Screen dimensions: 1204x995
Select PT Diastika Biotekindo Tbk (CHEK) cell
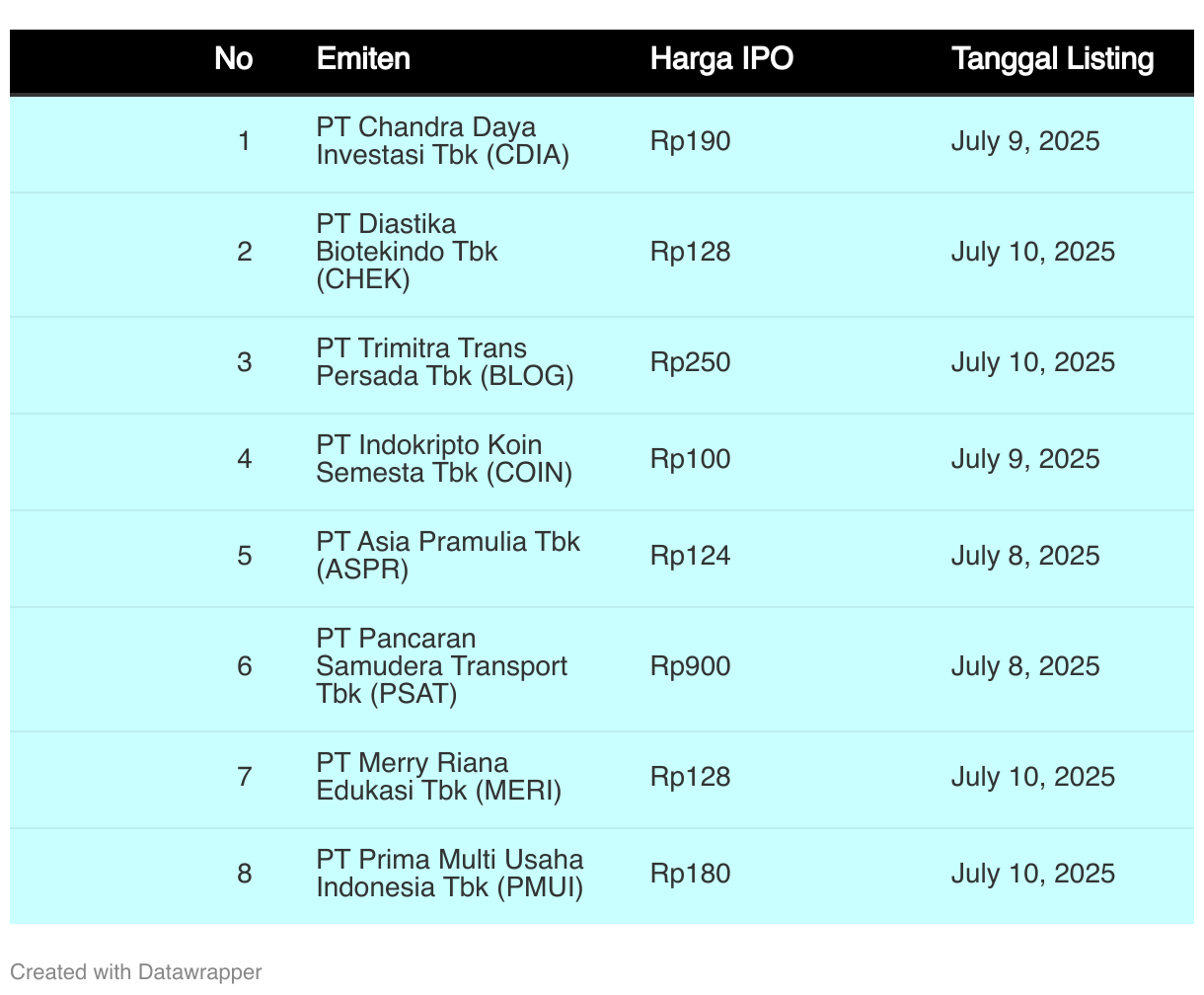coord(407,252)
